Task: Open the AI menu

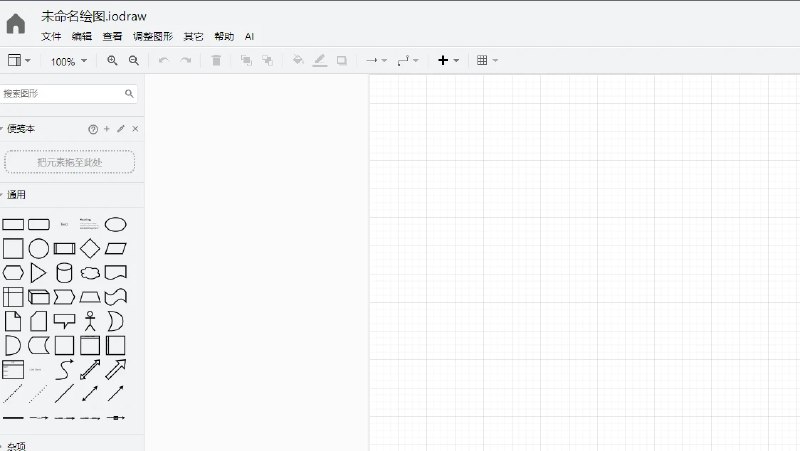Action: pos(249,37)
